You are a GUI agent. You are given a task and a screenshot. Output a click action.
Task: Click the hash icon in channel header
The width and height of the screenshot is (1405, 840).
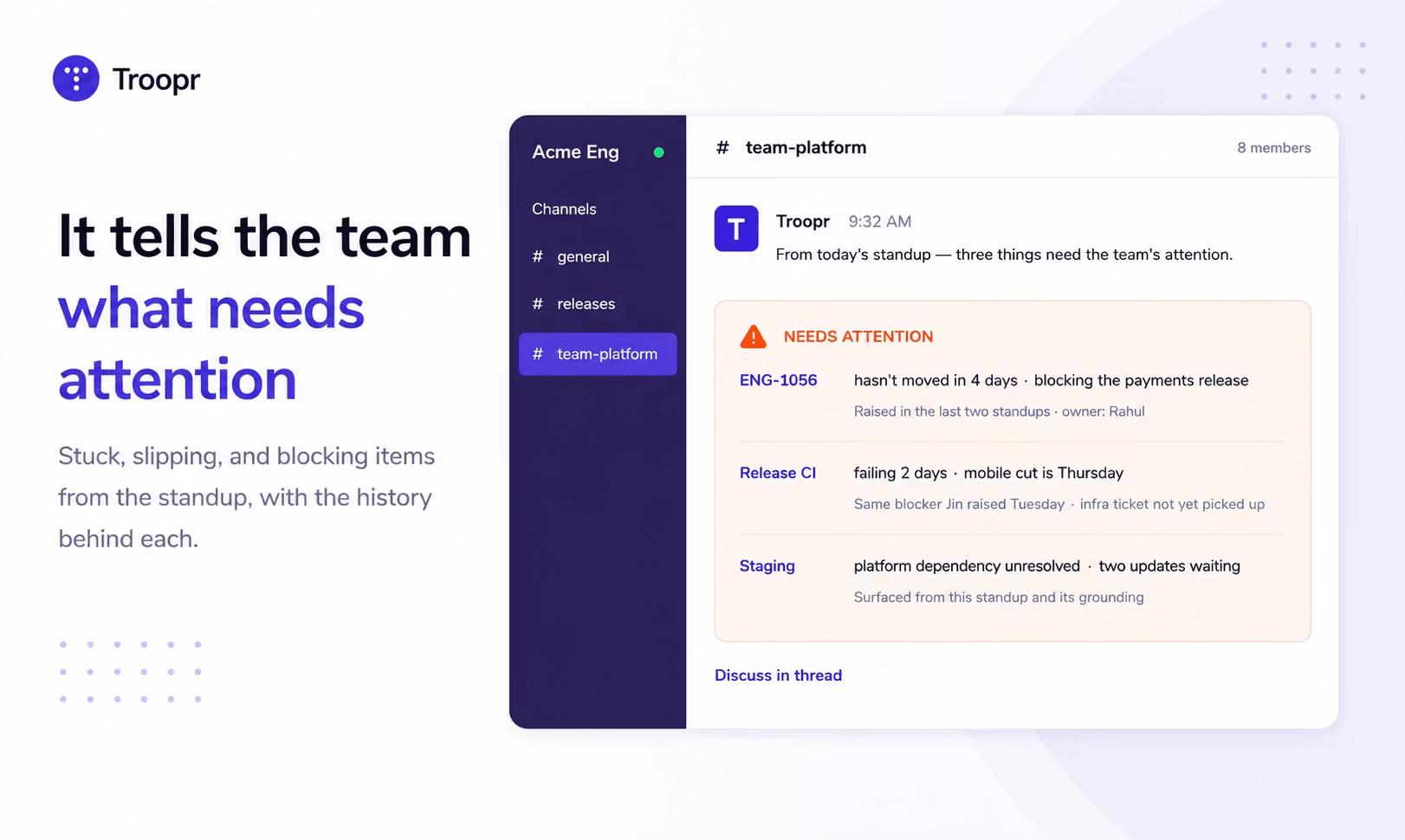722,148
